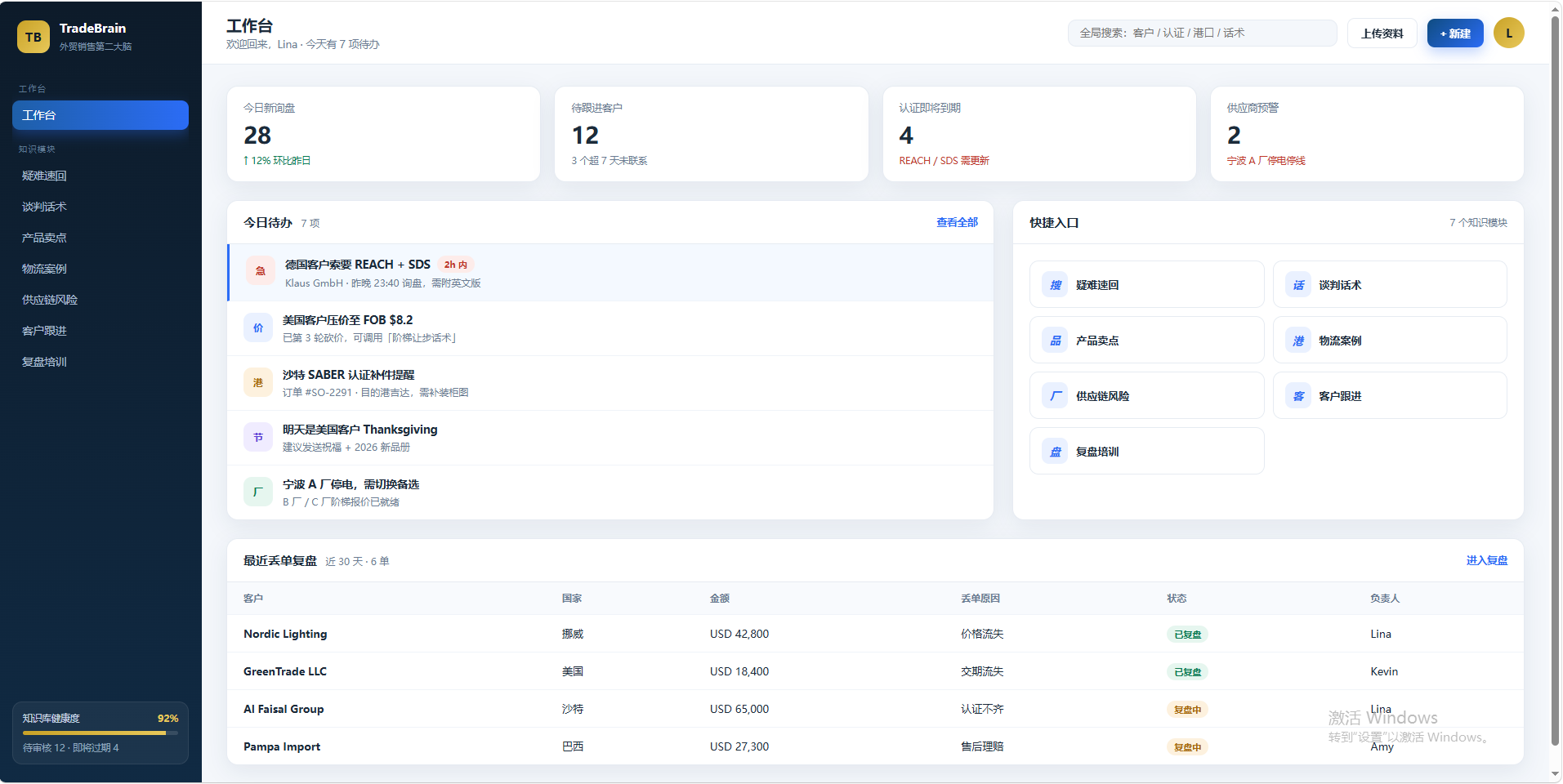Open 产品卖点 in the sidebar
1563x784 pixels.
tap(100, 238)
